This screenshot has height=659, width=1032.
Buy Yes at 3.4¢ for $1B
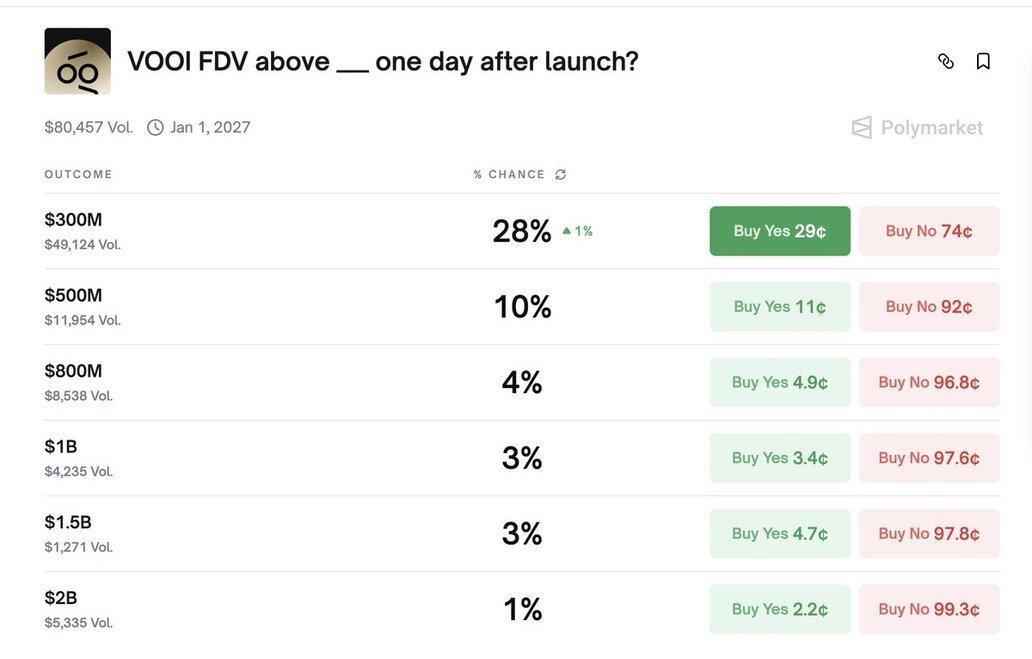pos(780,458)
